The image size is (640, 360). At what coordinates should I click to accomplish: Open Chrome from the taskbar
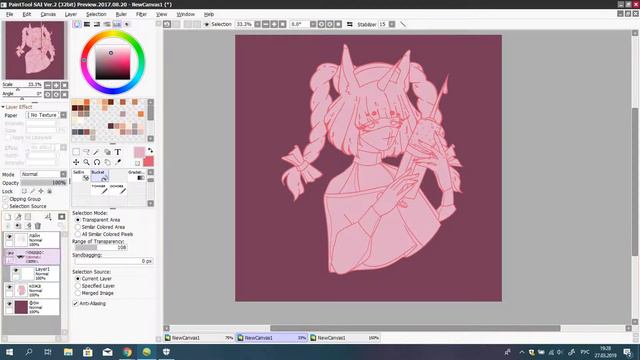pyautogui.click(x=127, y=352)
